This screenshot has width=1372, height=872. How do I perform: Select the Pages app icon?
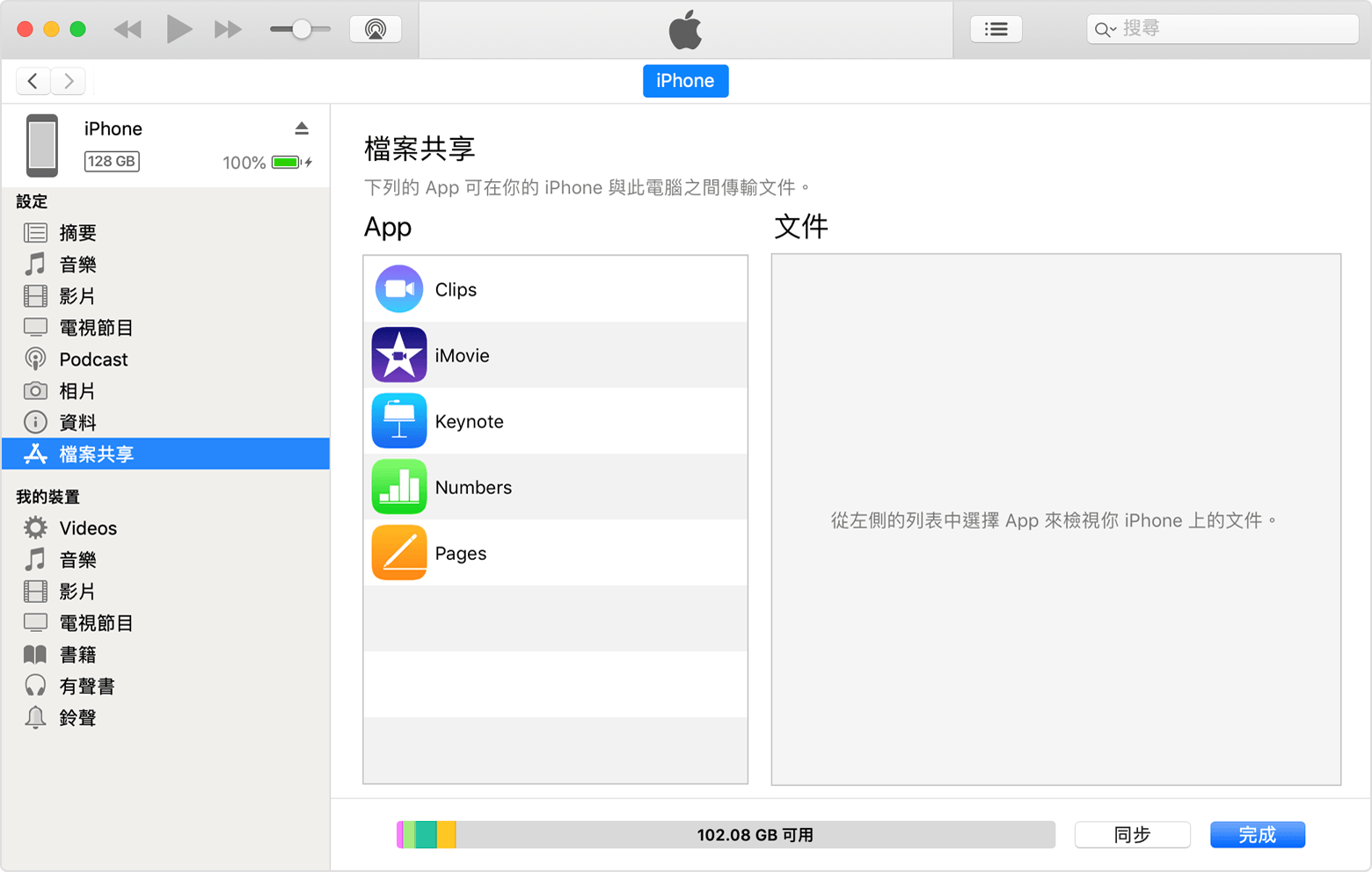click(x=399, y=553)
